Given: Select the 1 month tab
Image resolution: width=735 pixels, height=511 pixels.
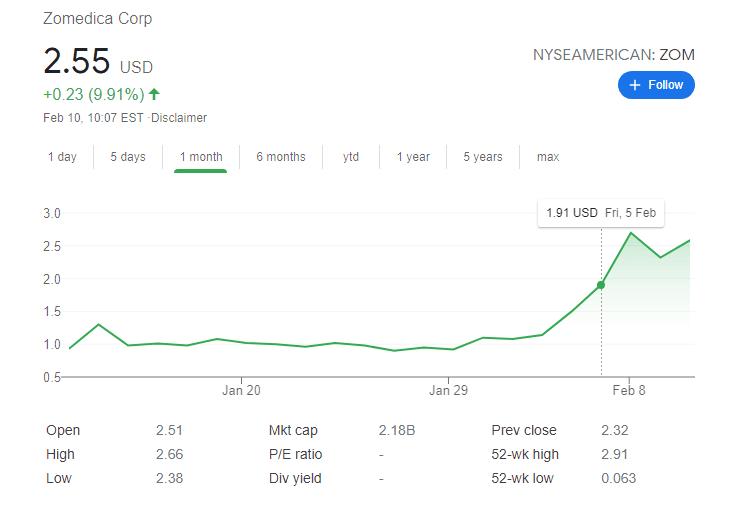Looking at the screenshot, I should (201, 157).
